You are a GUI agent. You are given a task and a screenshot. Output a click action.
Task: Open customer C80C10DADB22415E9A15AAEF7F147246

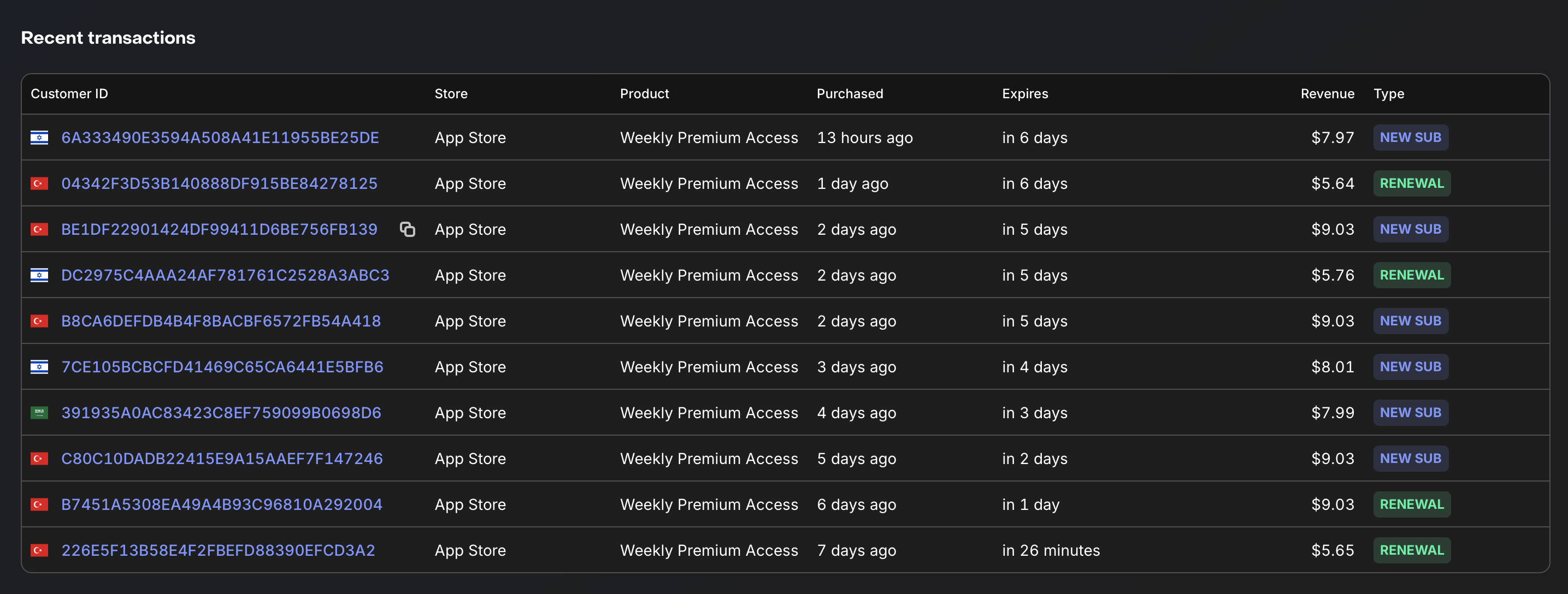[222, 459]
